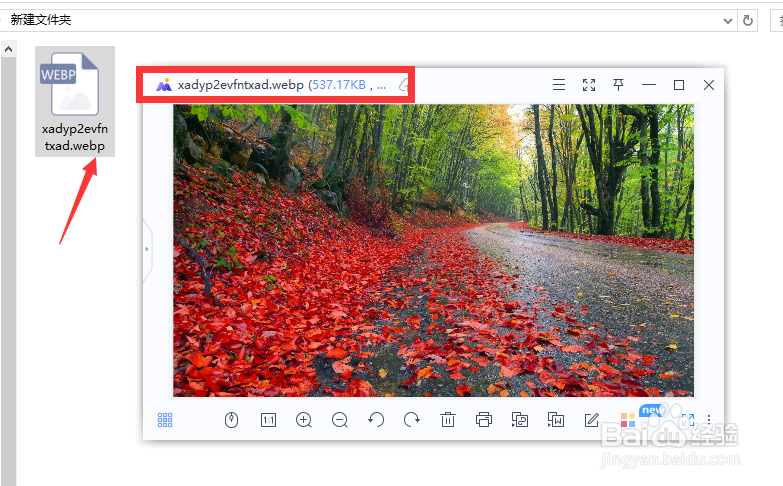This screenshot has height=486, width=783.
Task: Click the forest image in viewer
Action: (433, 250)
